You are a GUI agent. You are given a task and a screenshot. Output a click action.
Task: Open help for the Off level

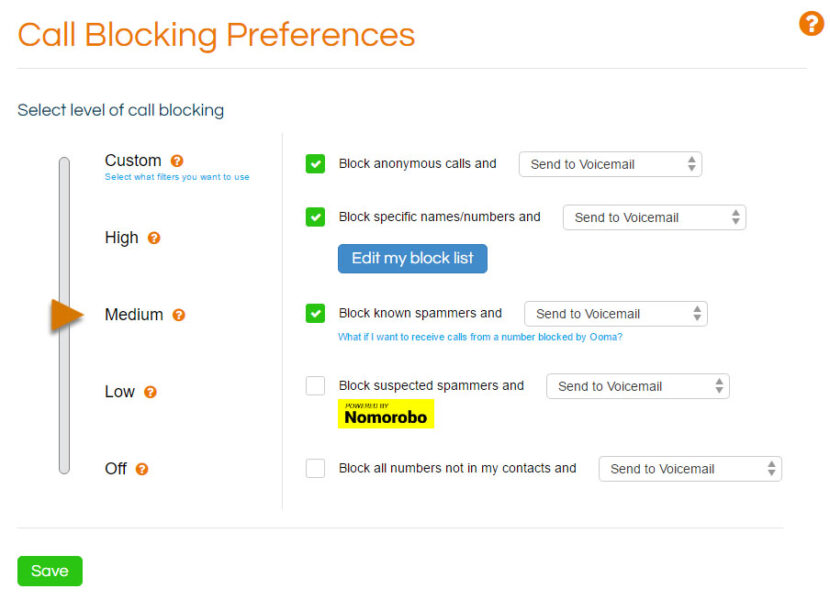click(x=141, y=469)
